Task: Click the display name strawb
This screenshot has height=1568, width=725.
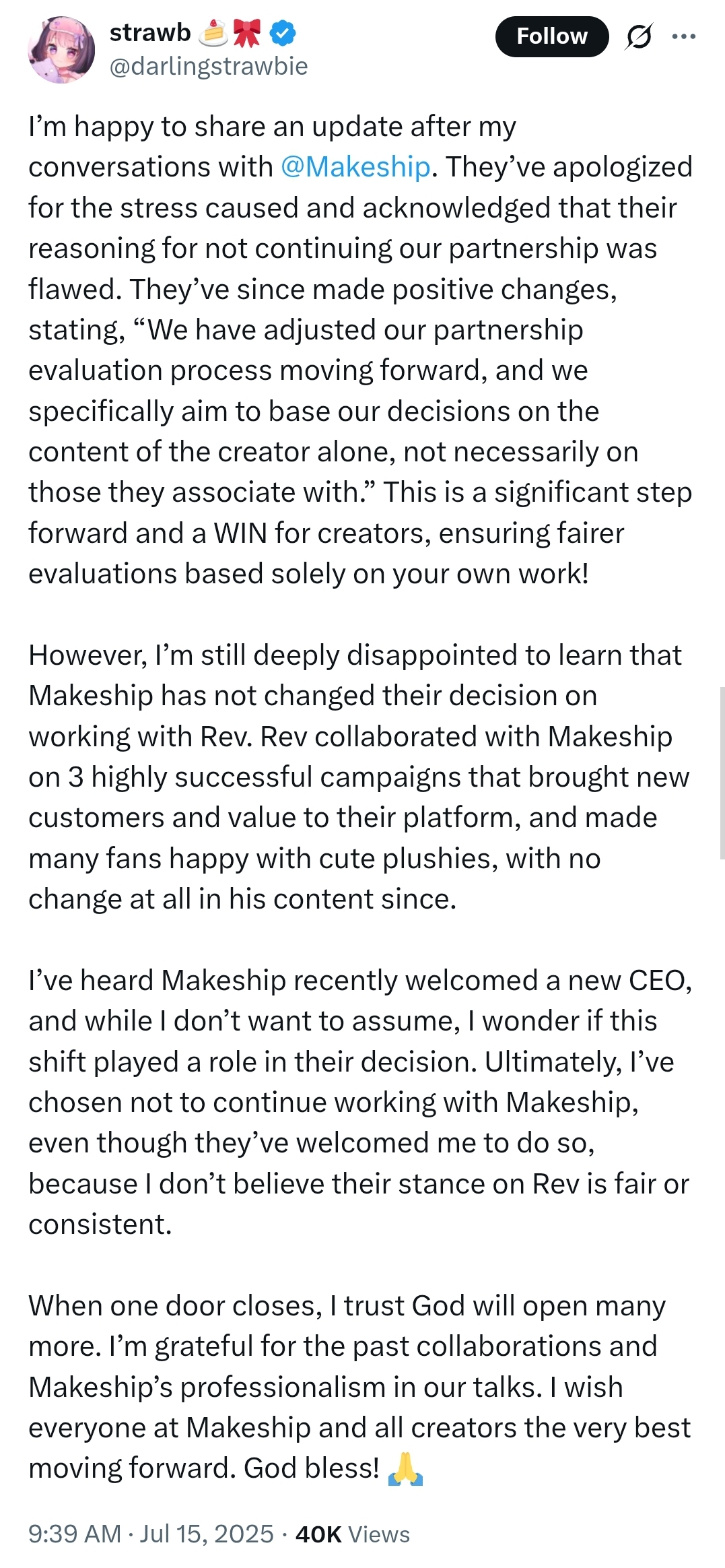Action: pos(150,32)
